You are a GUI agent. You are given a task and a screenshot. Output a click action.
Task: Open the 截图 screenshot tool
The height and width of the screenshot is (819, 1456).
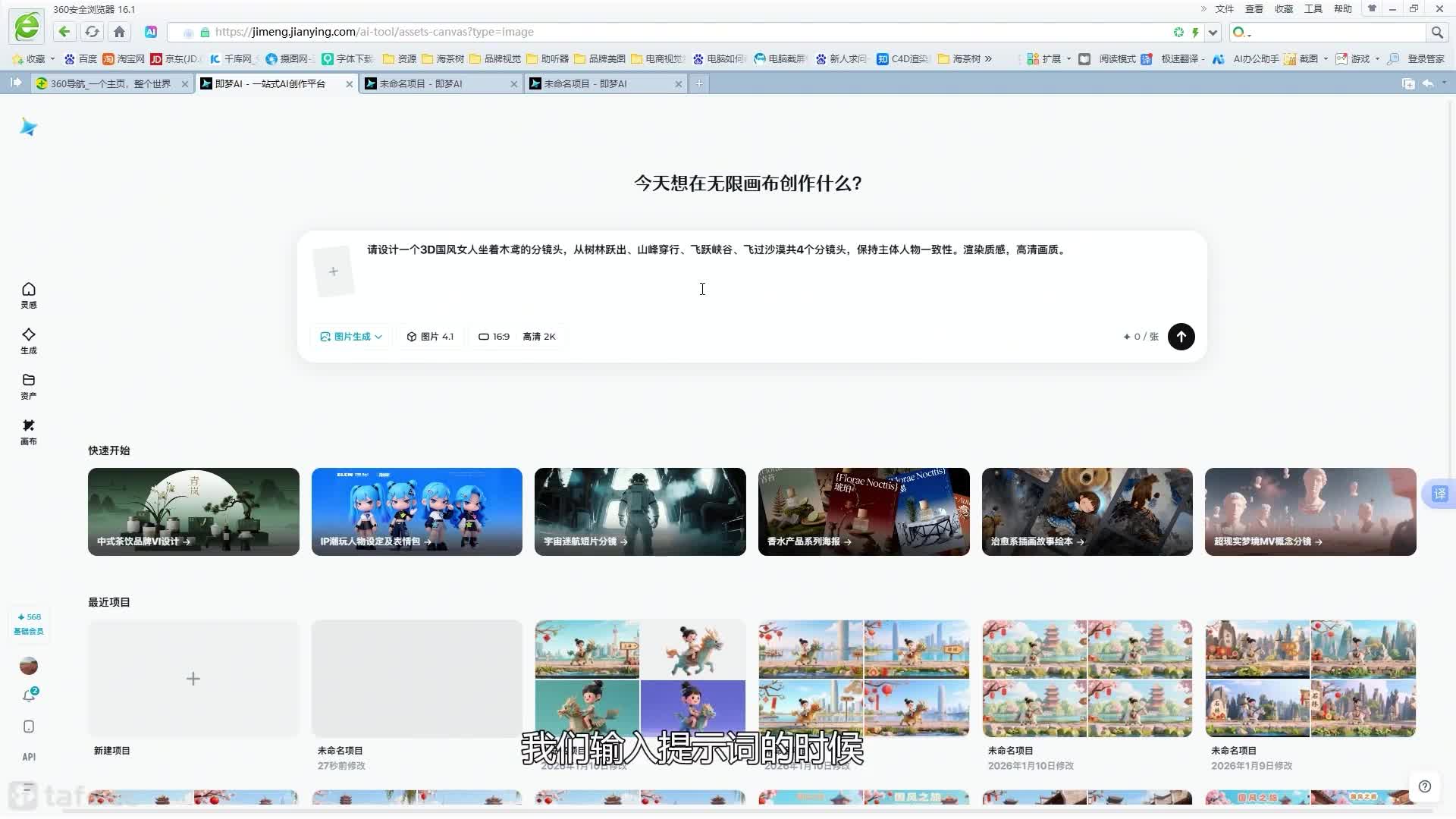pyautogui.click(x=1306, y=58)
